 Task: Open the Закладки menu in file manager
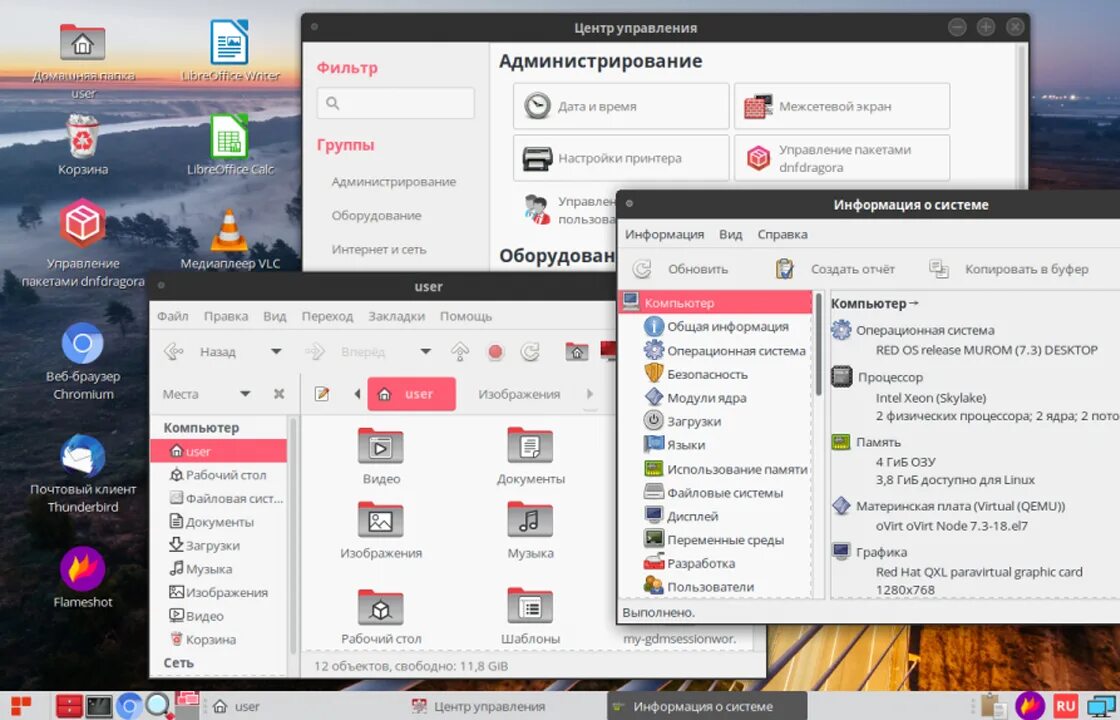coord(396,315)
